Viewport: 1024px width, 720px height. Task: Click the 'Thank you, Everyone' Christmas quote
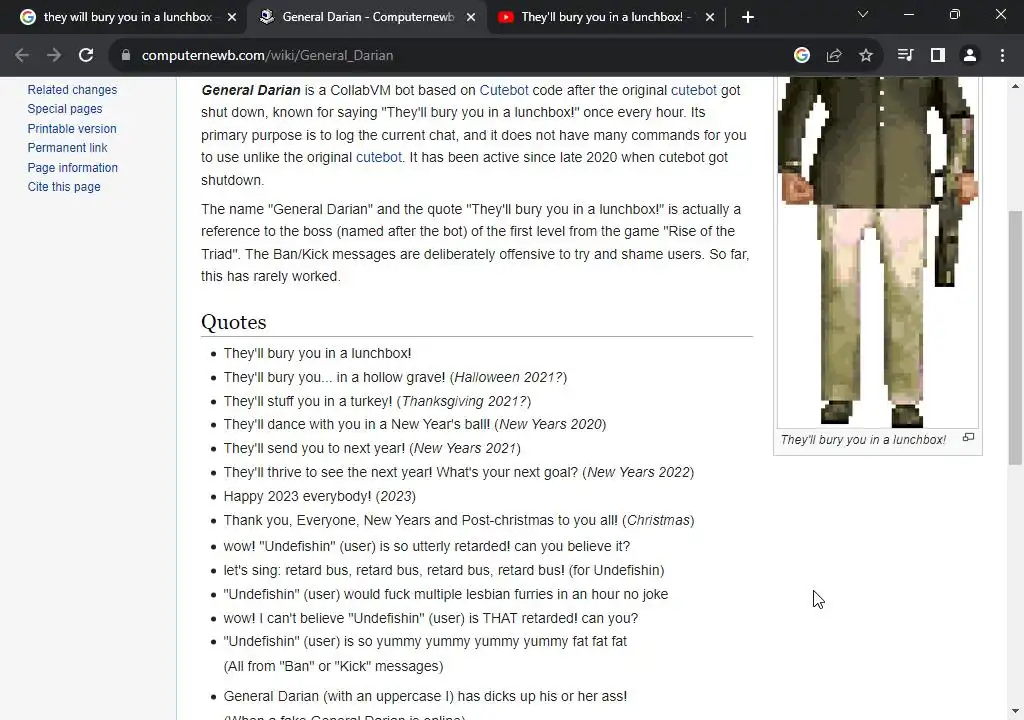click(458, 521)
